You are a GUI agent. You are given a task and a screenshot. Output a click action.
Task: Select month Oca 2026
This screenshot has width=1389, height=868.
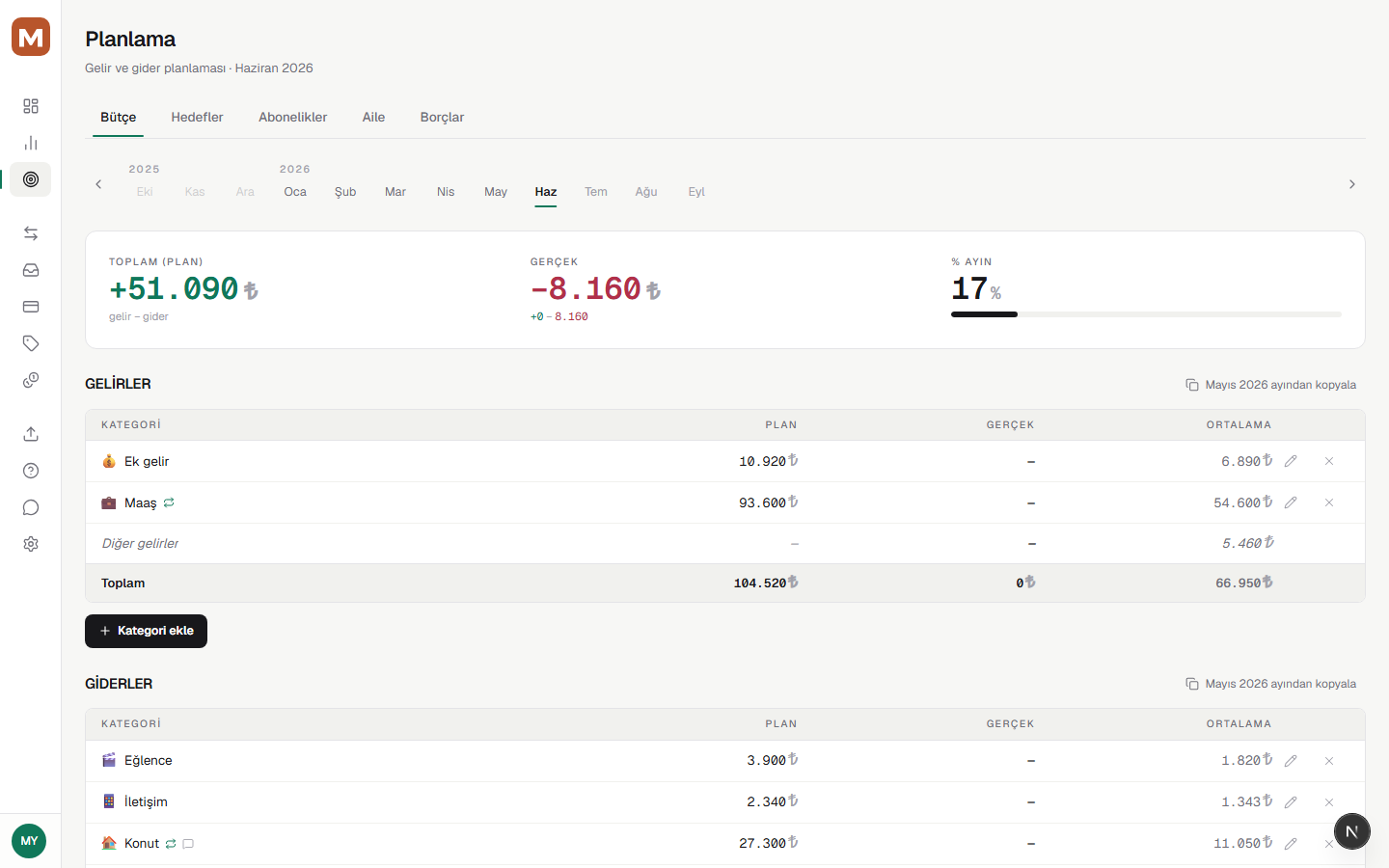(295, 192)
